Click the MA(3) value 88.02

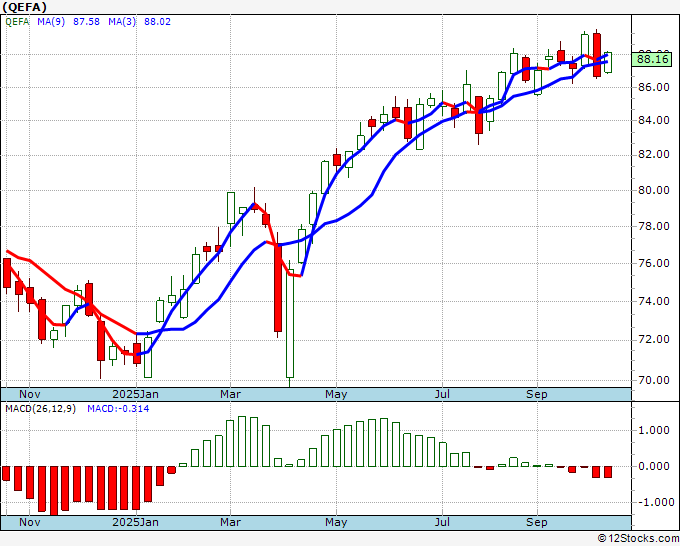click(x=157, y=22)
